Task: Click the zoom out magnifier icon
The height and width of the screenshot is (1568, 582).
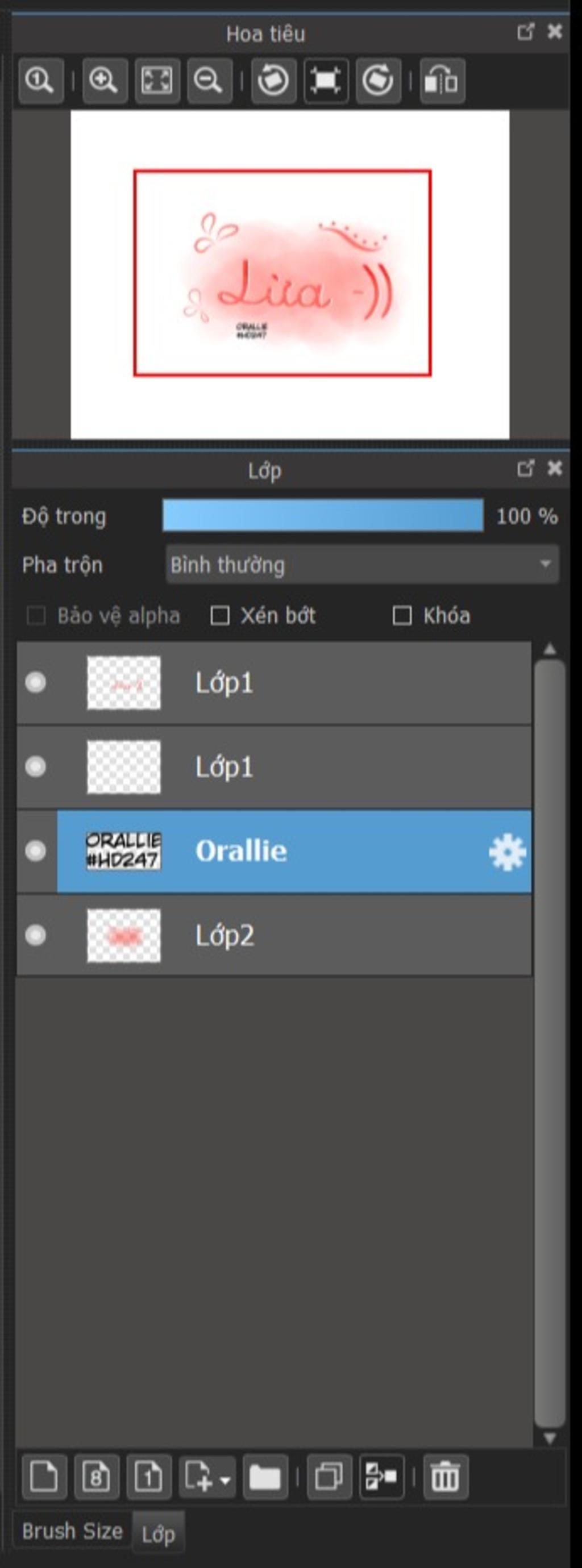Action: point(209,80)
